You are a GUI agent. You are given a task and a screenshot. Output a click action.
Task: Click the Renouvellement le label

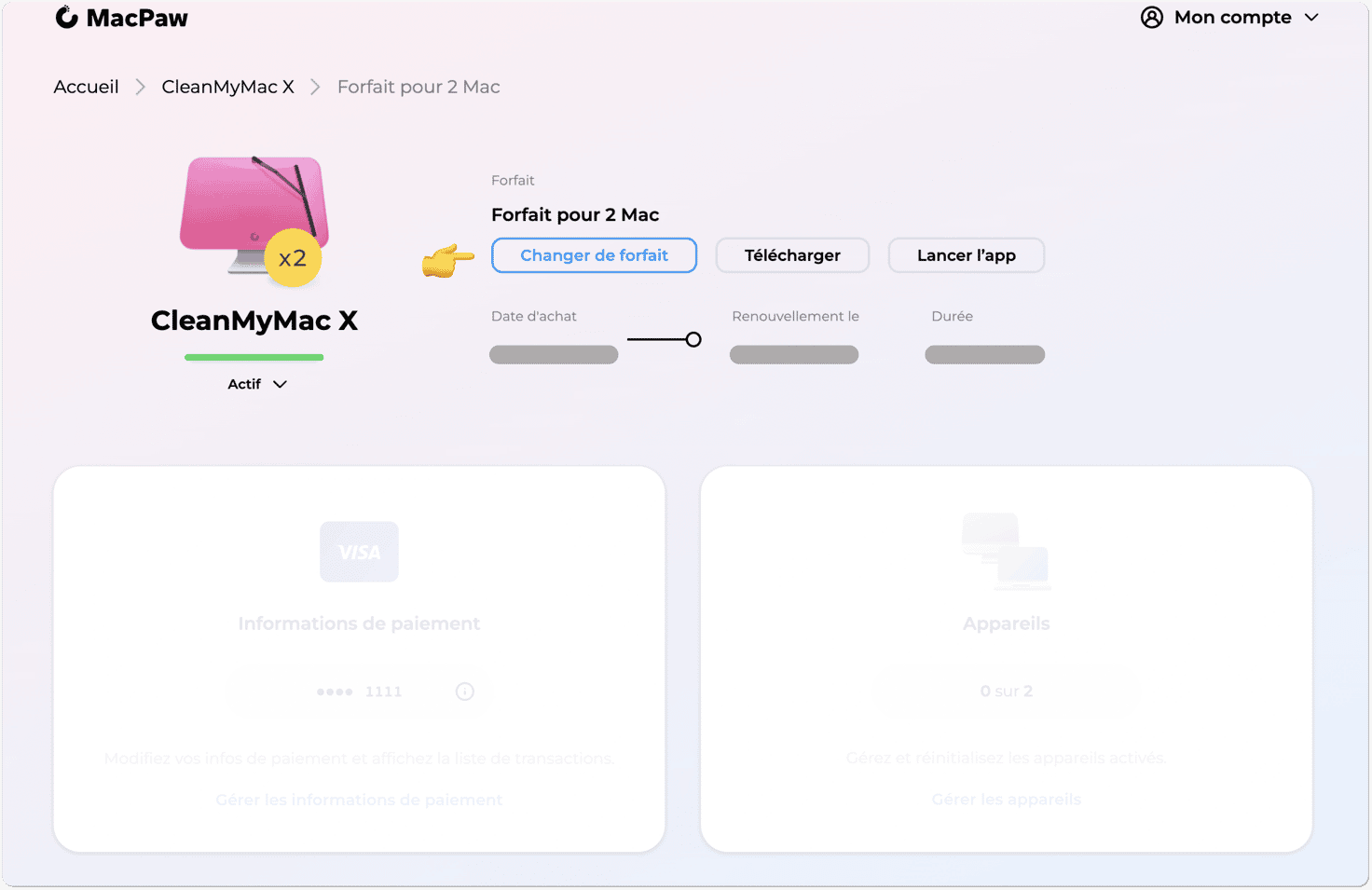click(795, 317)
